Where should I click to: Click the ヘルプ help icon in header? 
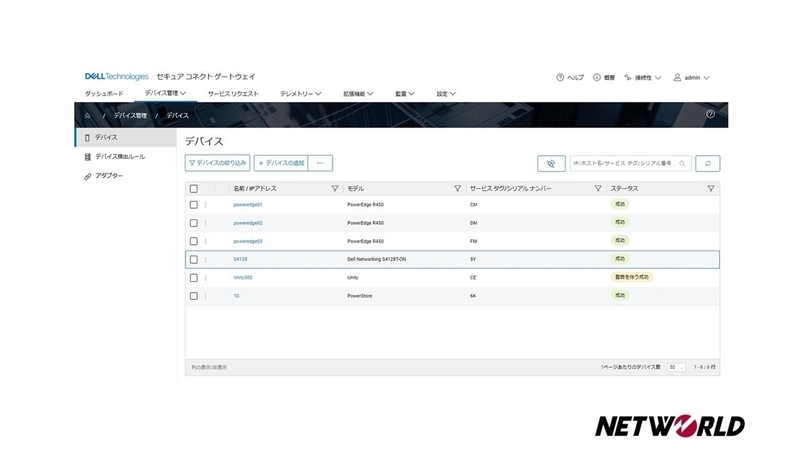560,78
